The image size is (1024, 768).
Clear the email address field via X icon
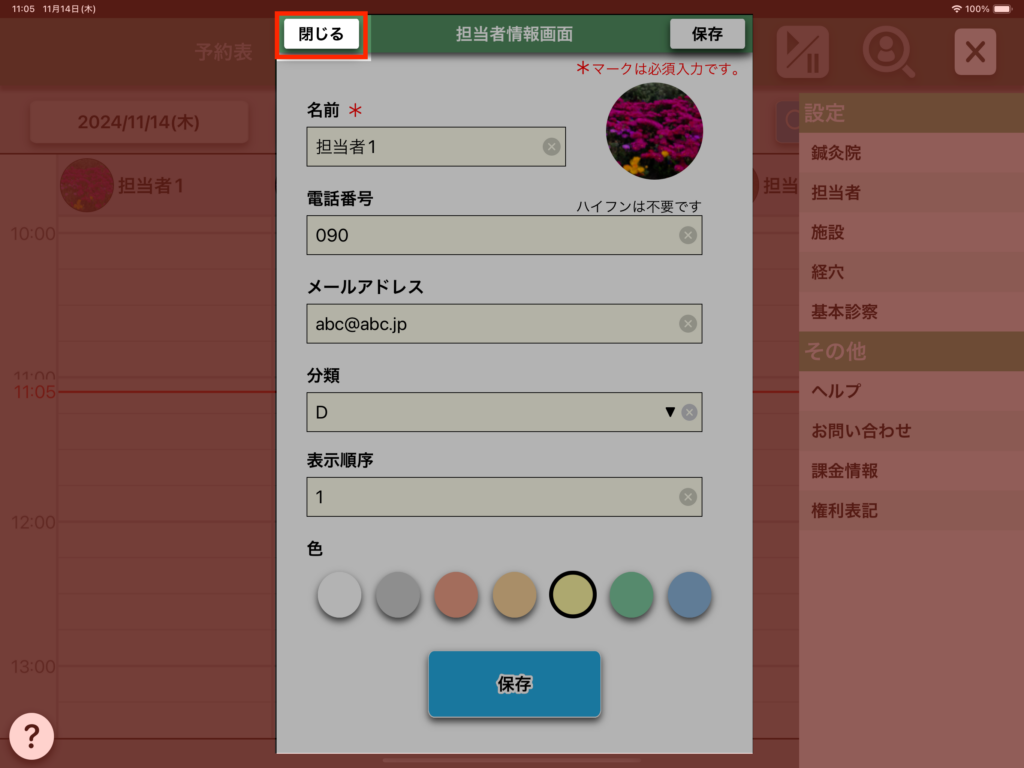(688, 324)
